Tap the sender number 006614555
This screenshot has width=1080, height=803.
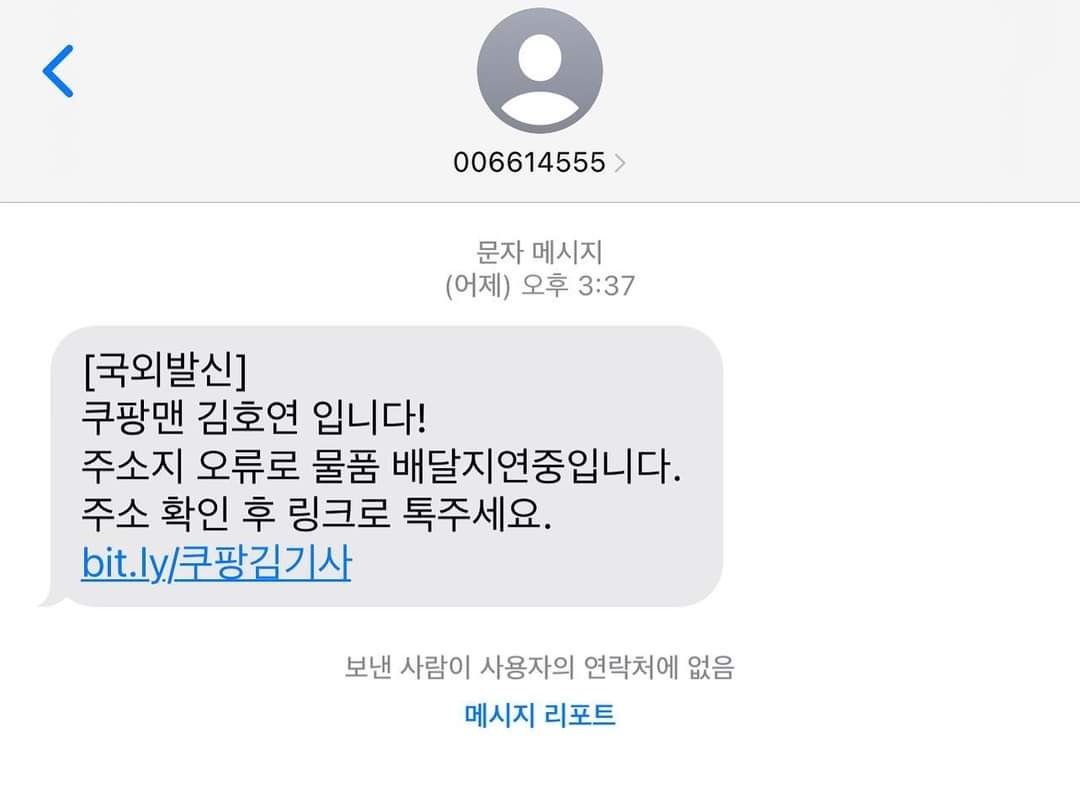pyautogui.click(x=529, y=163)
